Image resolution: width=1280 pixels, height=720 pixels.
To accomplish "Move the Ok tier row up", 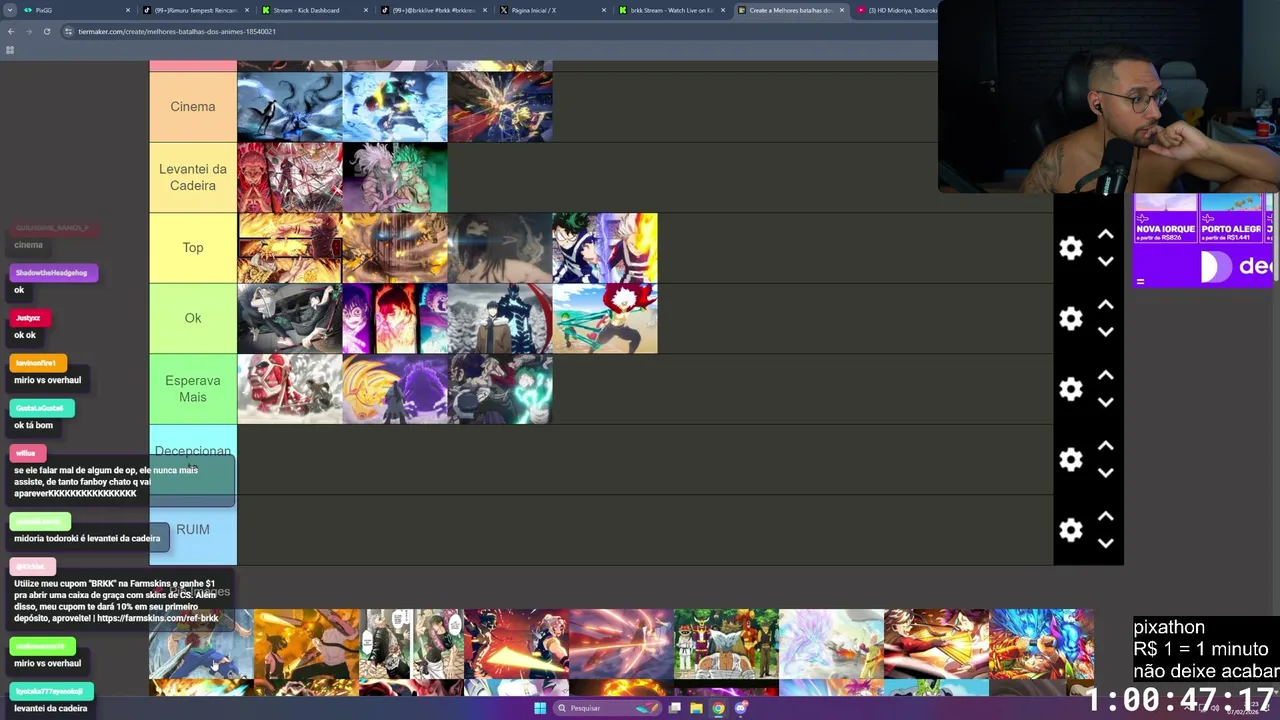I will [x=1105, y=305].
